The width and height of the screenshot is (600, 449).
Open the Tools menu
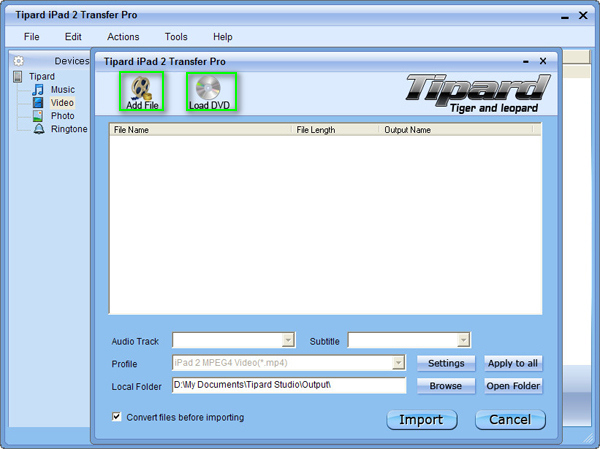(x=176, y=37)
